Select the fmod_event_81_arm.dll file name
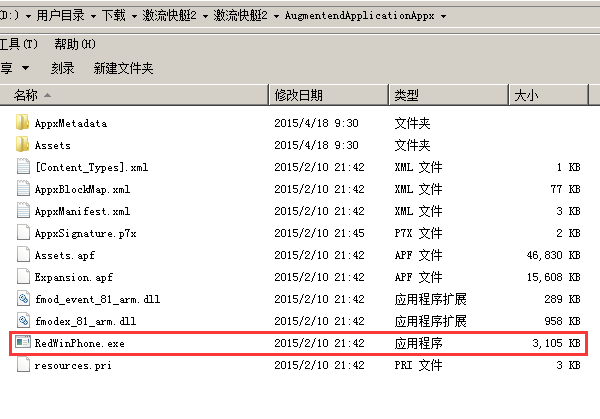 [x=97, y=299]
